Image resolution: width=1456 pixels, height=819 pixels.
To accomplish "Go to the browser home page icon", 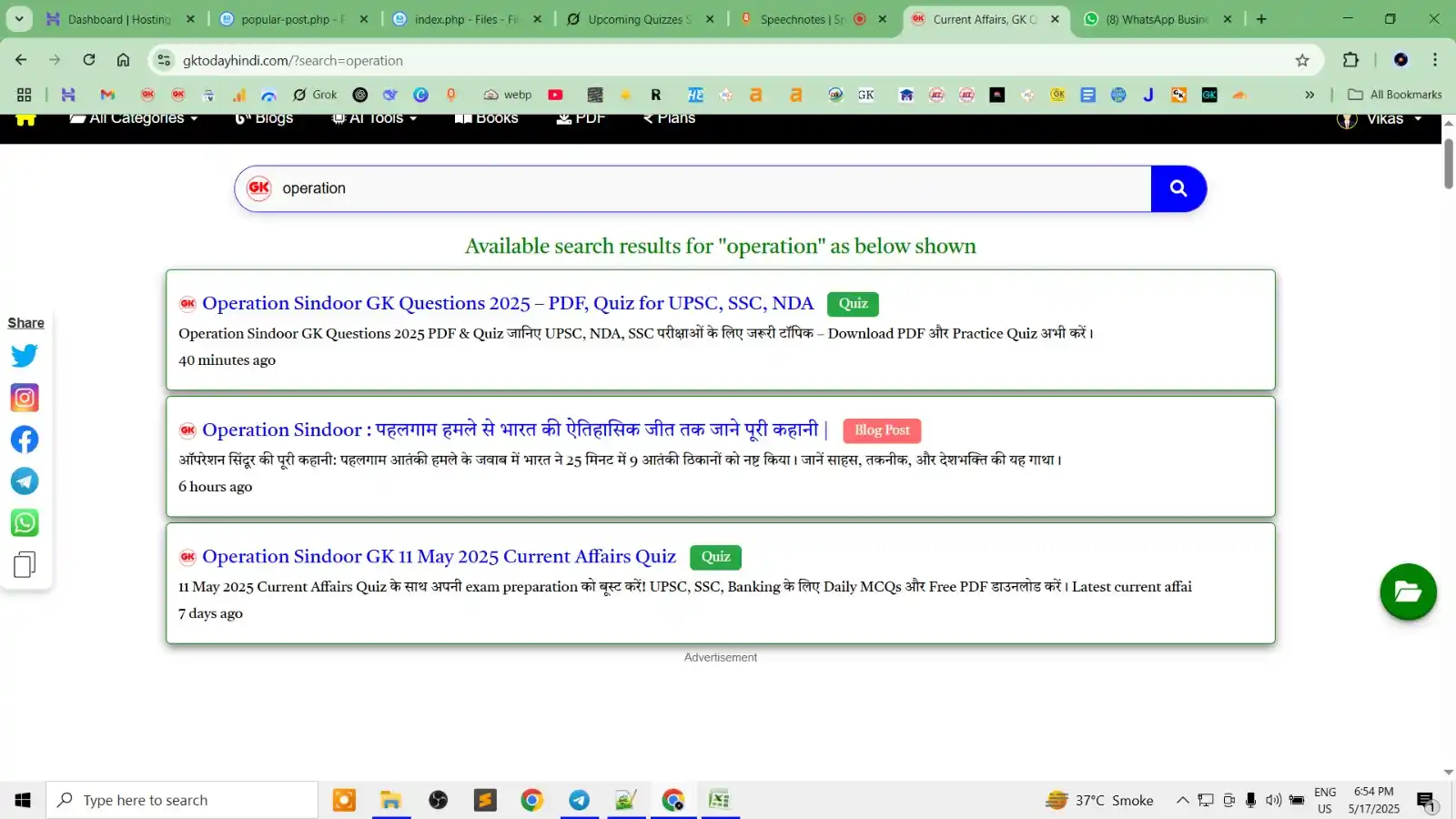I will [123, 60].
